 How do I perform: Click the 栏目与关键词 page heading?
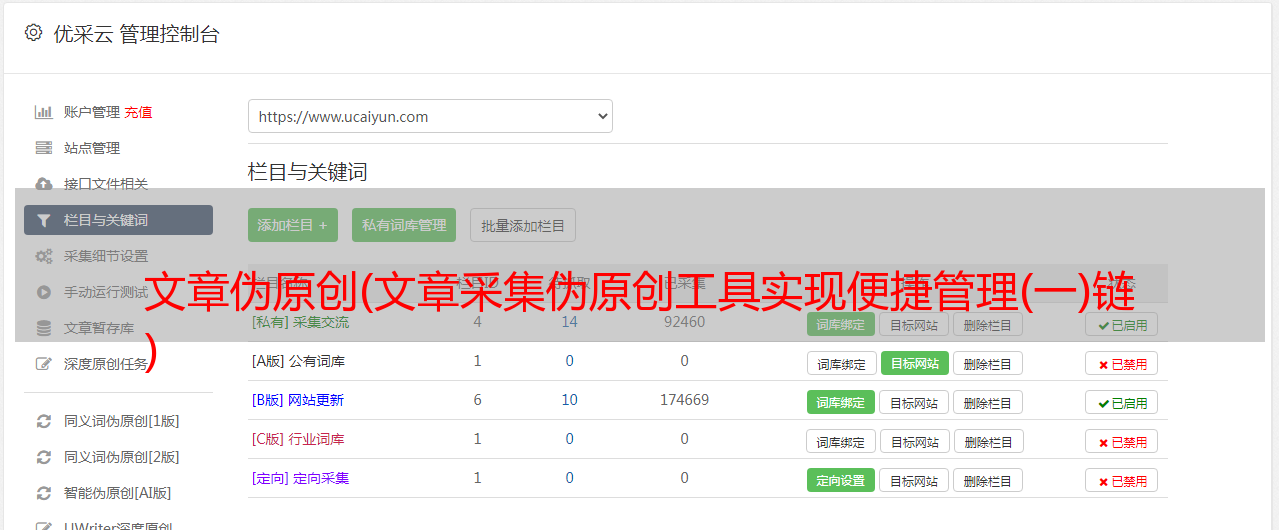[x=308, y=172]
